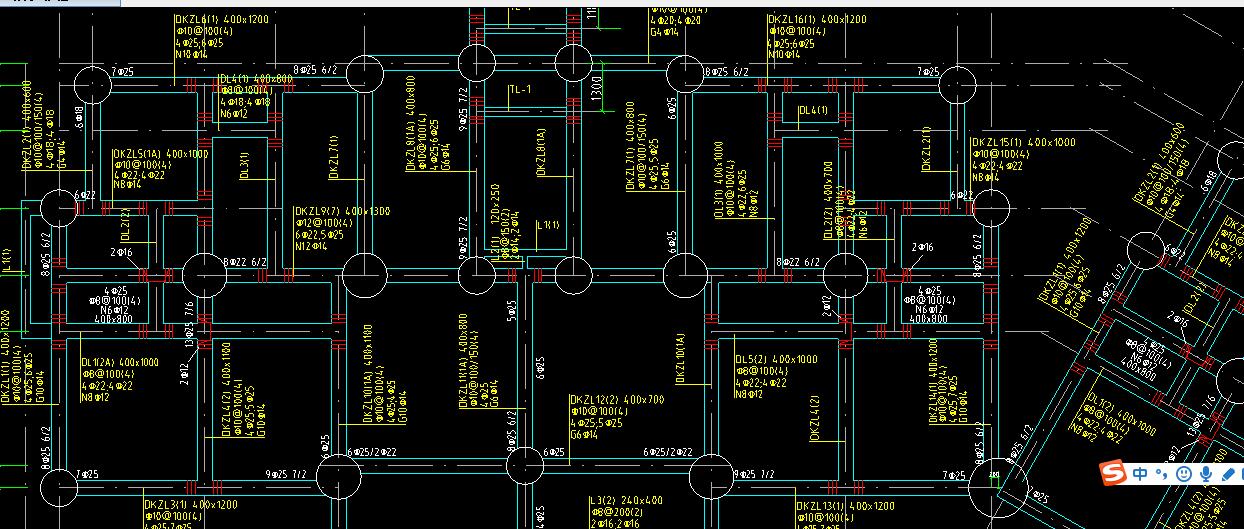
Task: Select the vertical 'DKZL10(1A) 400x1100' label
Action: pyautogui.click(x=367, y=374)
